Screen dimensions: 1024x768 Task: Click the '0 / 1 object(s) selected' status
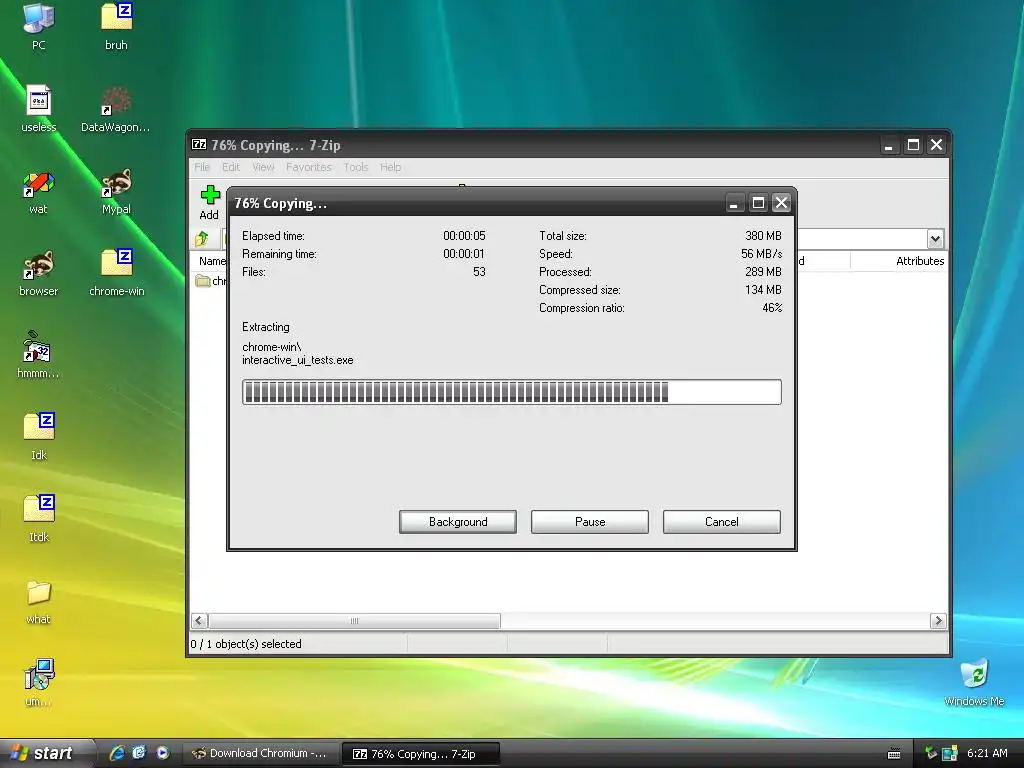pyautogui.click(x=246, y=644)
